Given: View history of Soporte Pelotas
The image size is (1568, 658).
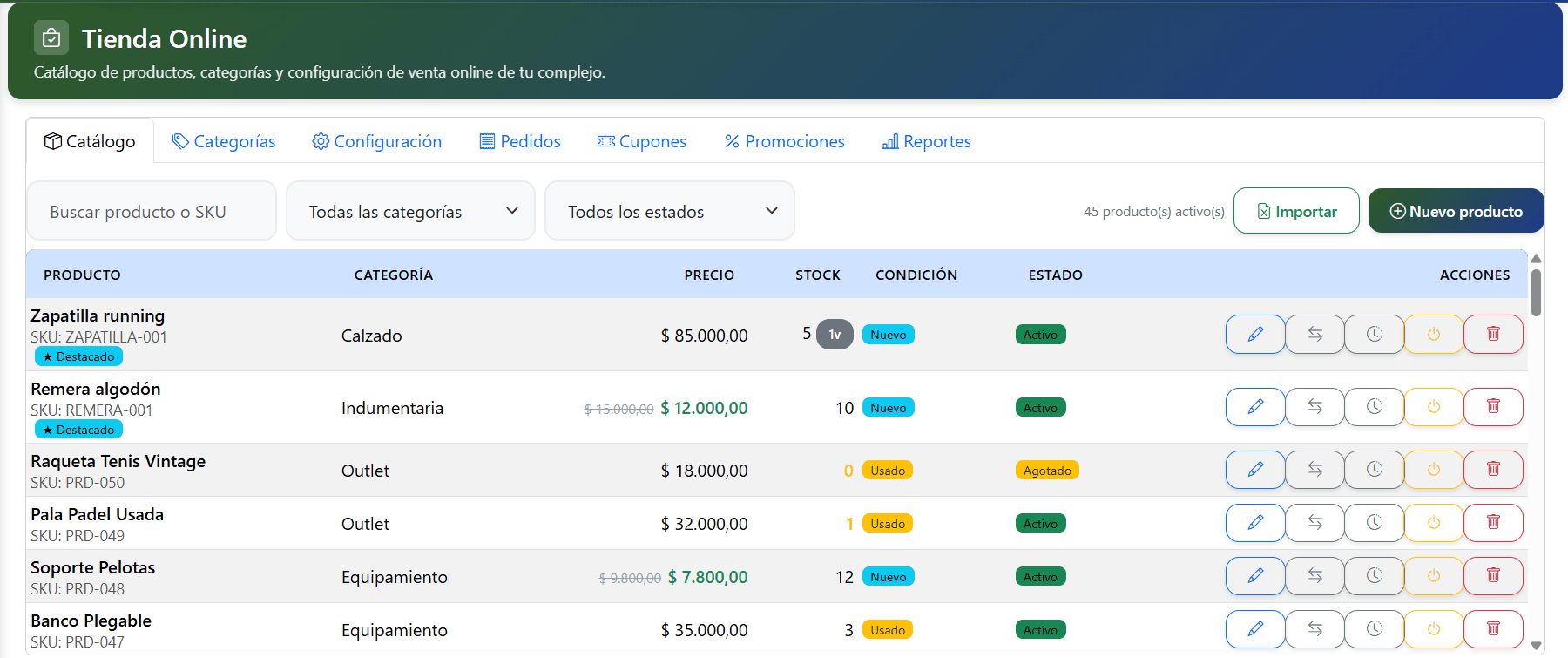Looking at the screenshot, I should [1374, 576].
